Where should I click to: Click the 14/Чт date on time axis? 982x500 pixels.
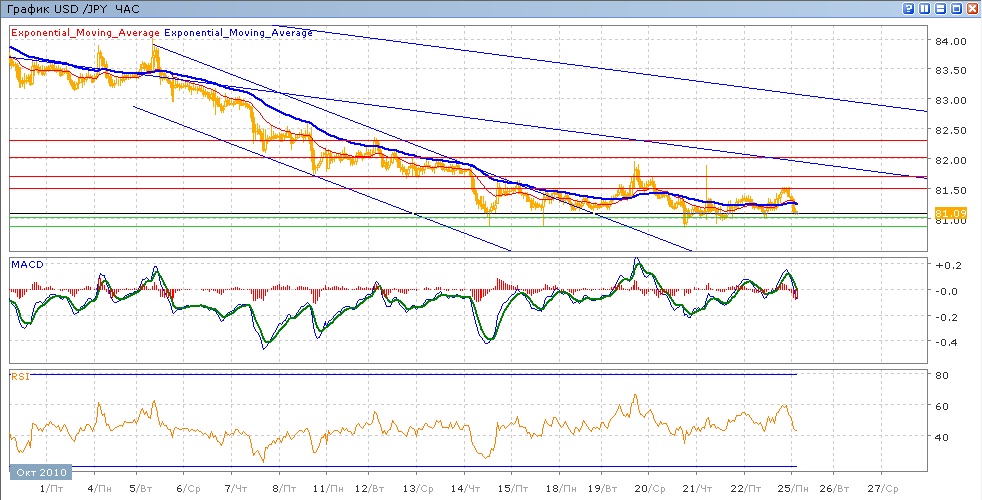(x=465, y=488)
